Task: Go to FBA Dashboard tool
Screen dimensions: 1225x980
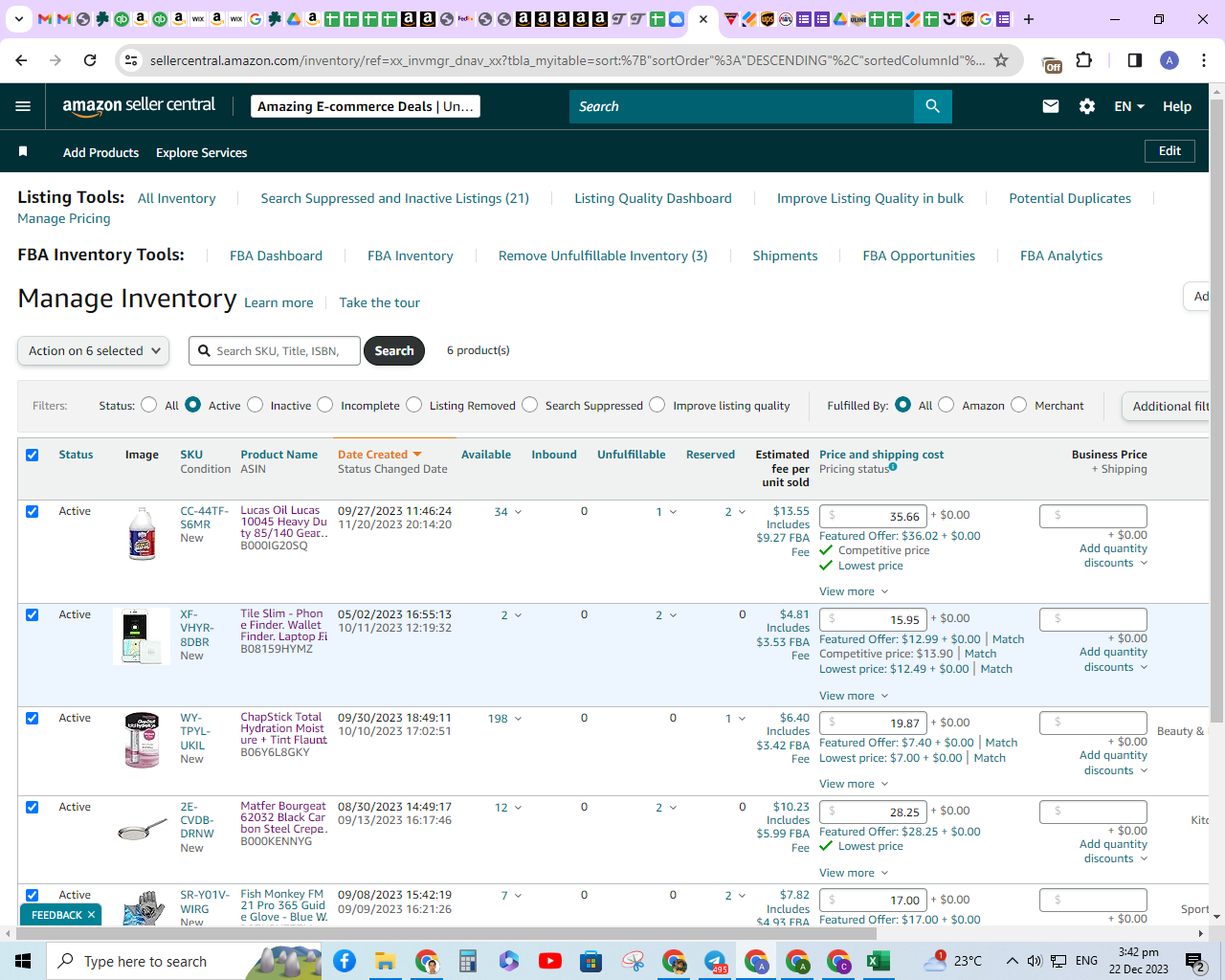Action: (x=276, y=256)
